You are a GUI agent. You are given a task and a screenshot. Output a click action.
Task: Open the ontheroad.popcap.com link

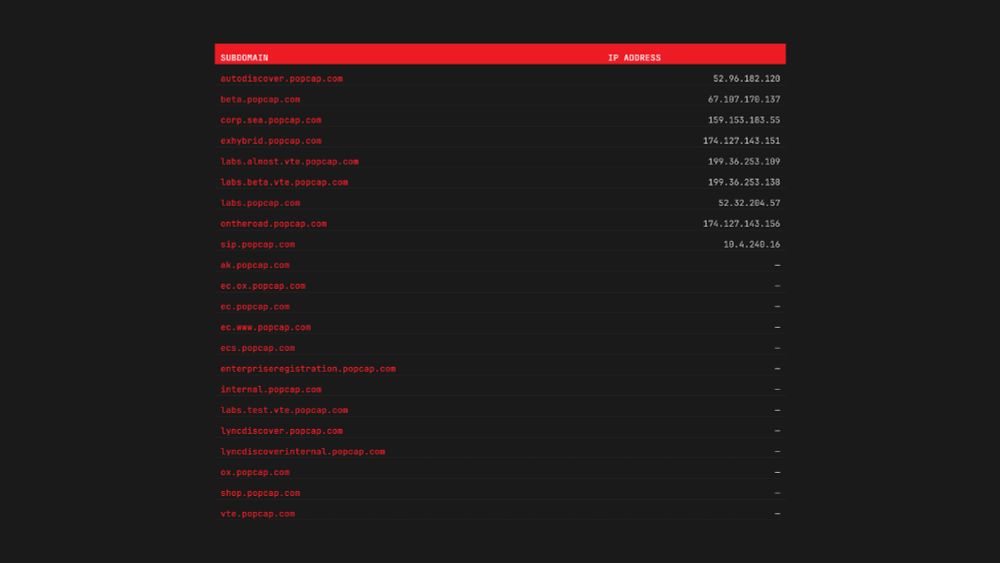274,224
